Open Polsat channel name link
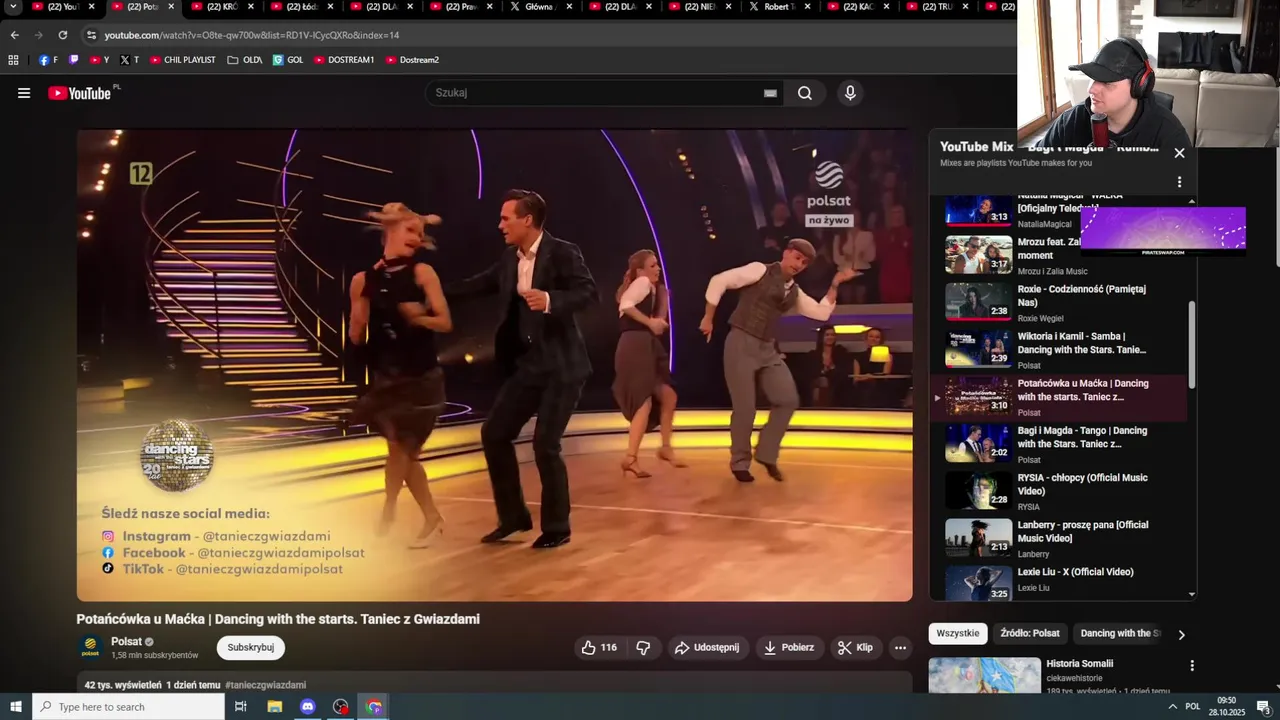 pyautogui.click(x=126, y=642)
